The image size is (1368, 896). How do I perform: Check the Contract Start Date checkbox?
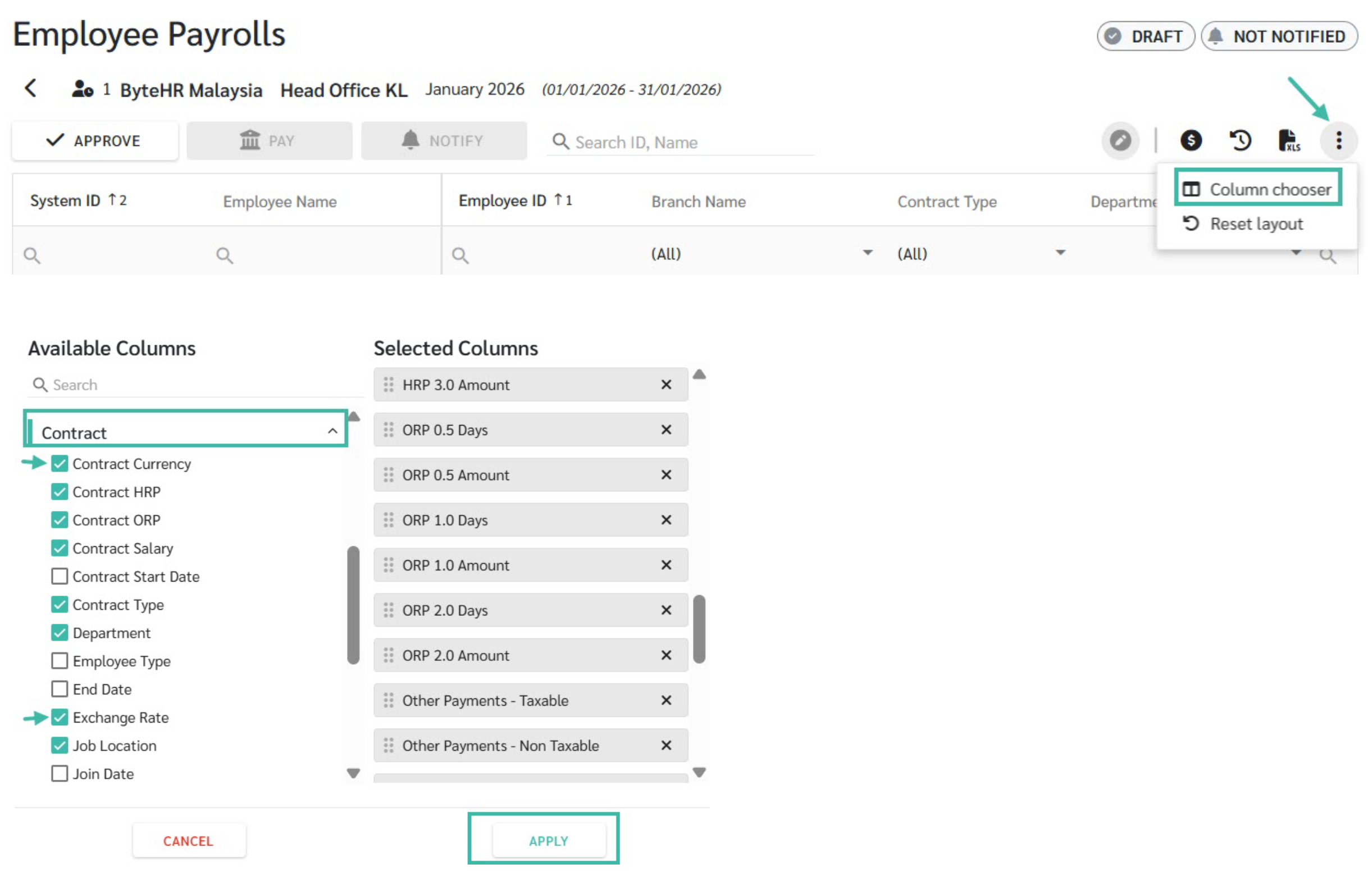(x=60, y=576)
